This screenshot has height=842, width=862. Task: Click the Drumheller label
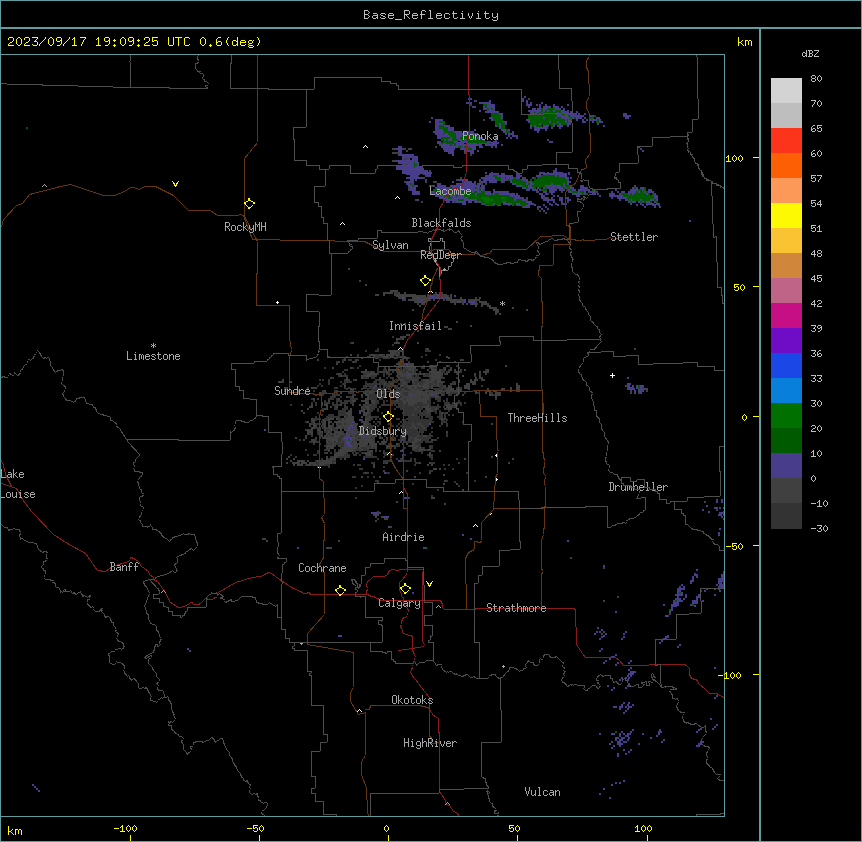click(x=638, y=487)
